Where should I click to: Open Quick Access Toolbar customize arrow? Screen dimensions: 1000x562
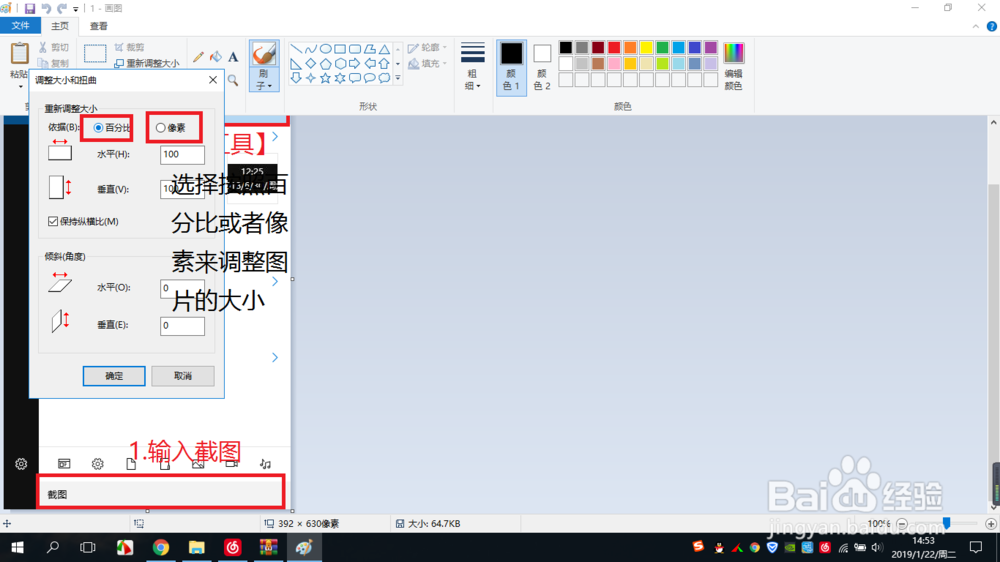(76, 9)
